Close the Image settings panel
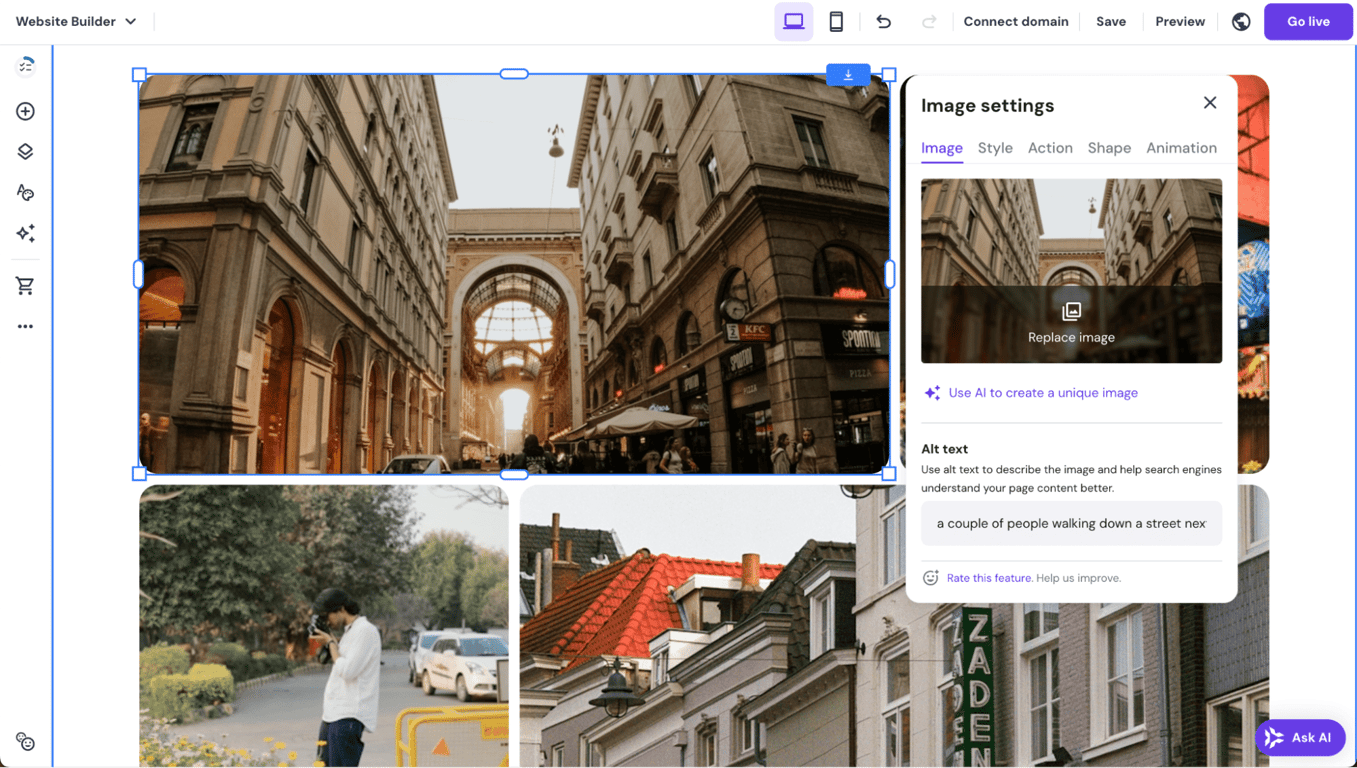1357x768 pixels. (x=1210, y=102)
